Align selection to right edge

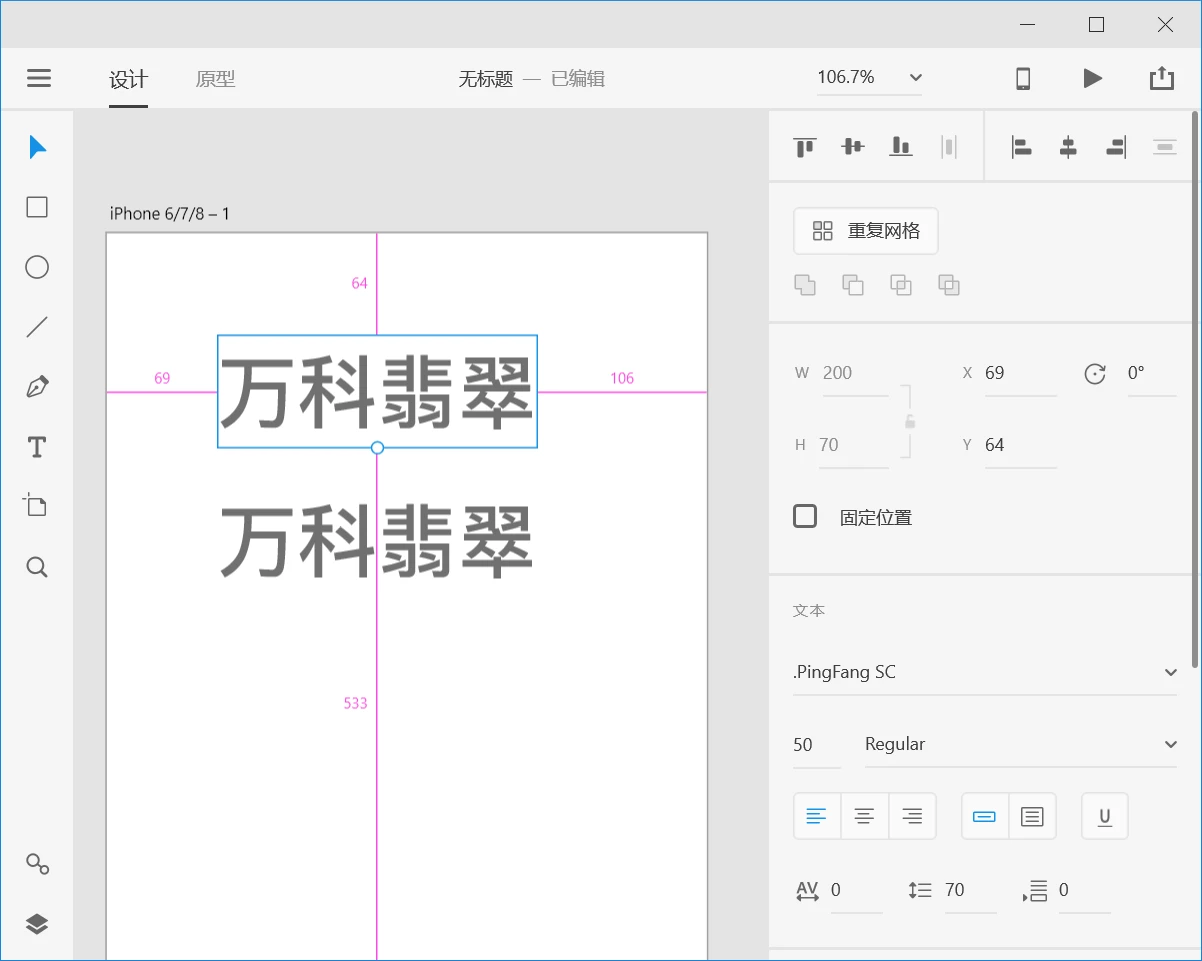pos(1116,147)
